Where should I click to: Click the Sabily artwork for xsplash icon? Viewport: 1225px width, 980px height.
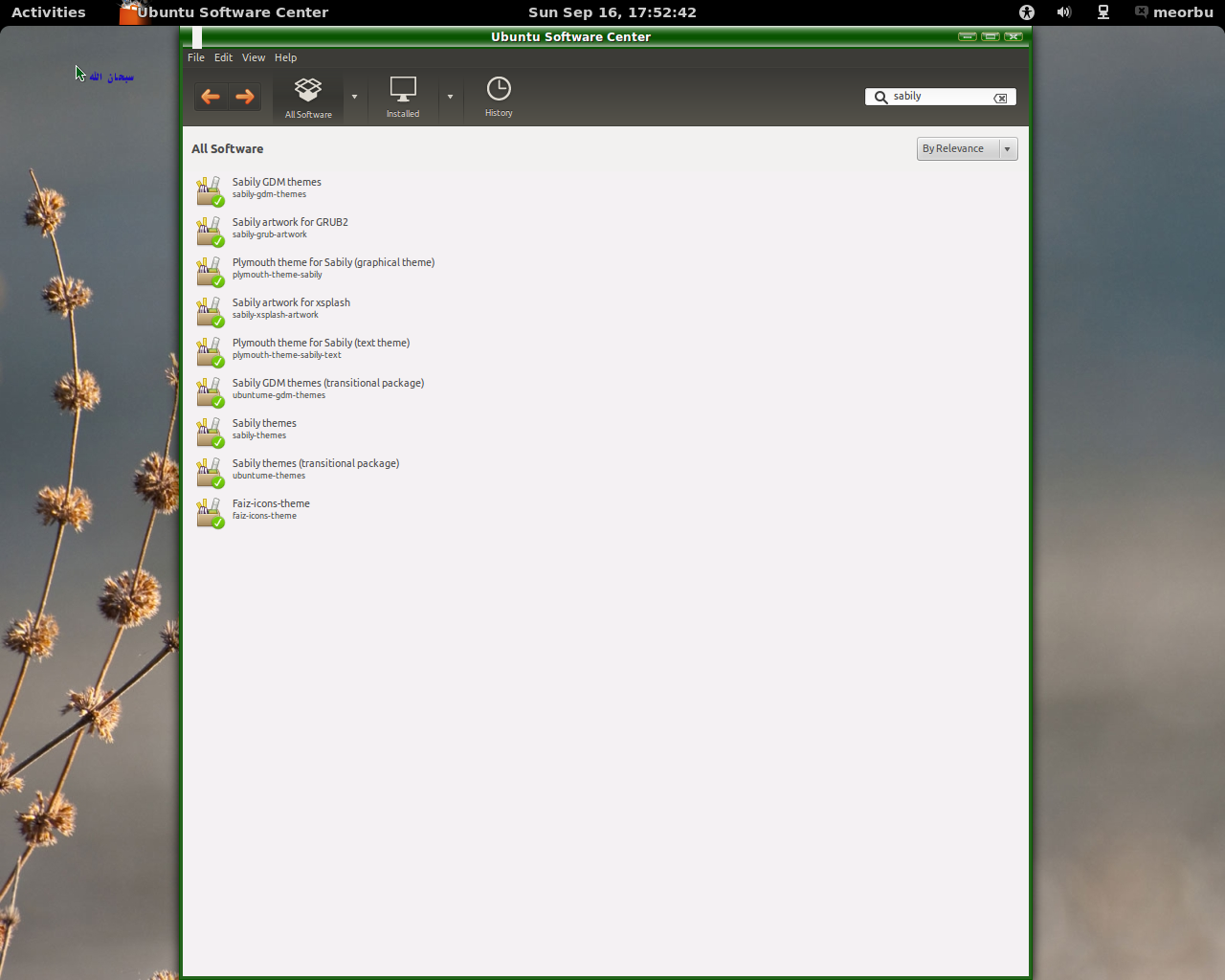click(210, 311)
